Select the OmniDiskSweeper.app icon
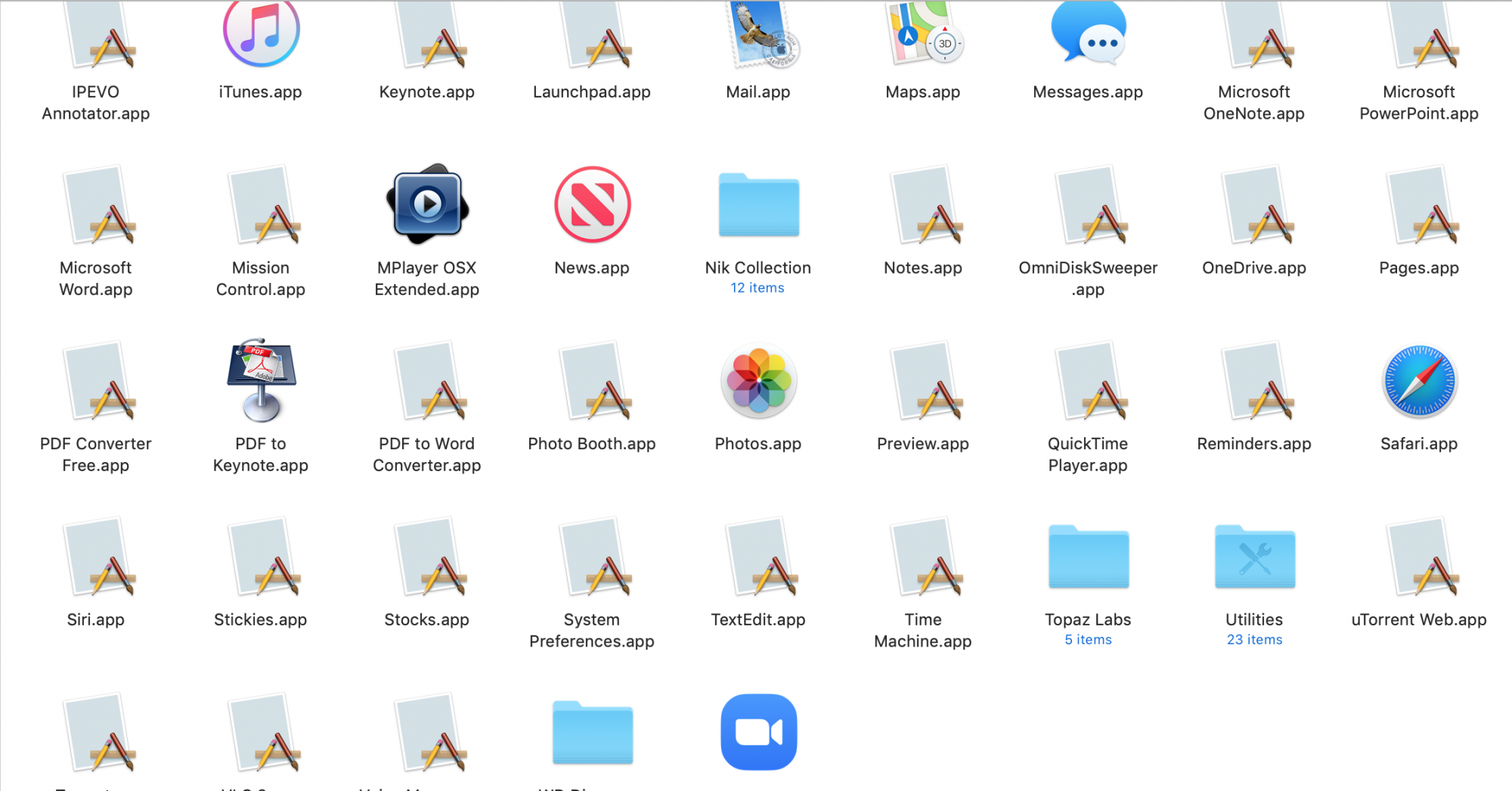 tap(1092, 205)
